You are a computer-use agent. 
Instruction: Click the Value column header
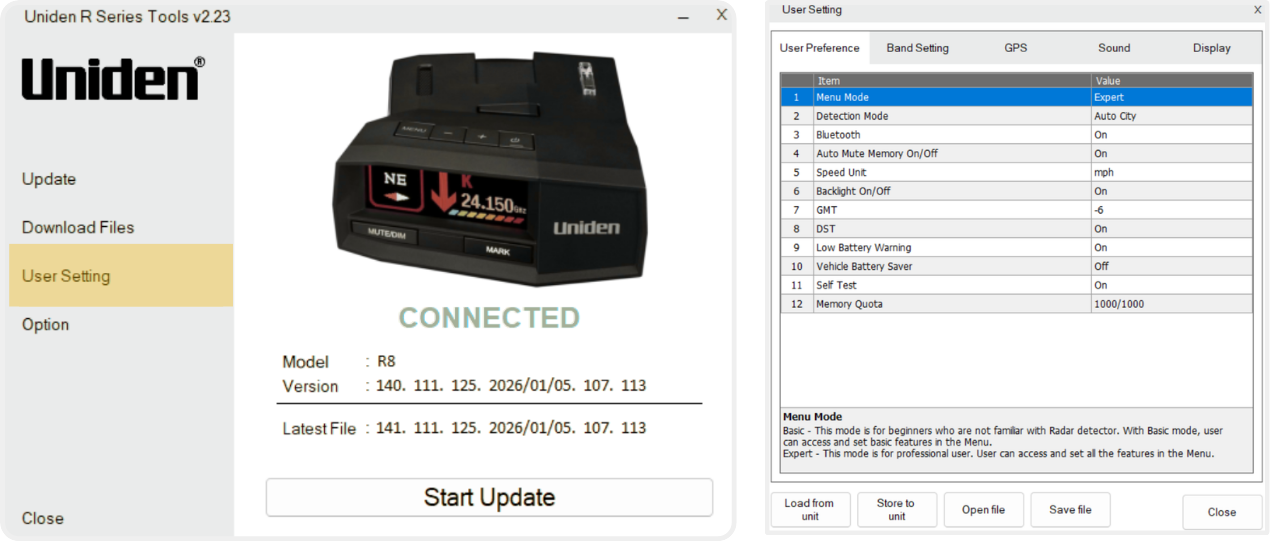1172,81
